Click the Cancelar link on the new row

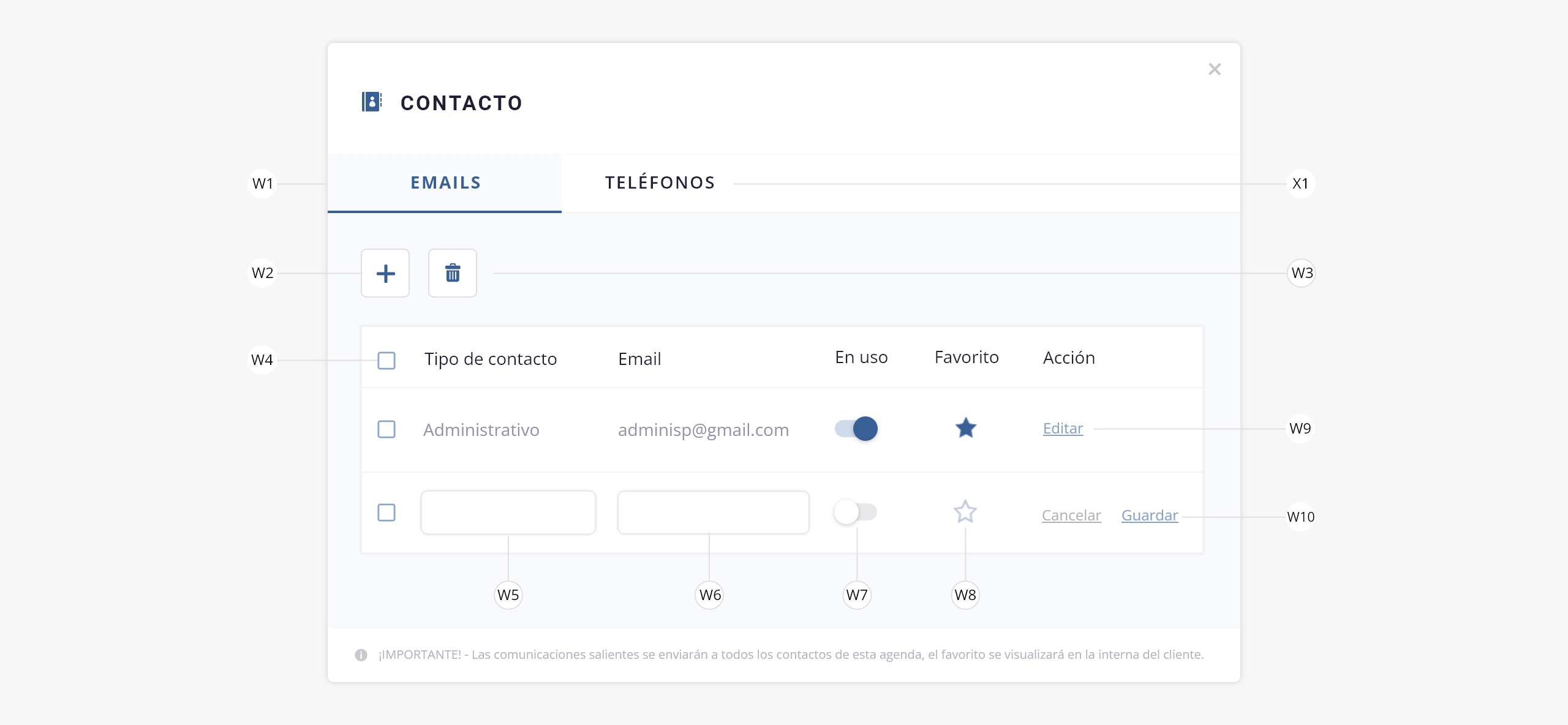1071,516
